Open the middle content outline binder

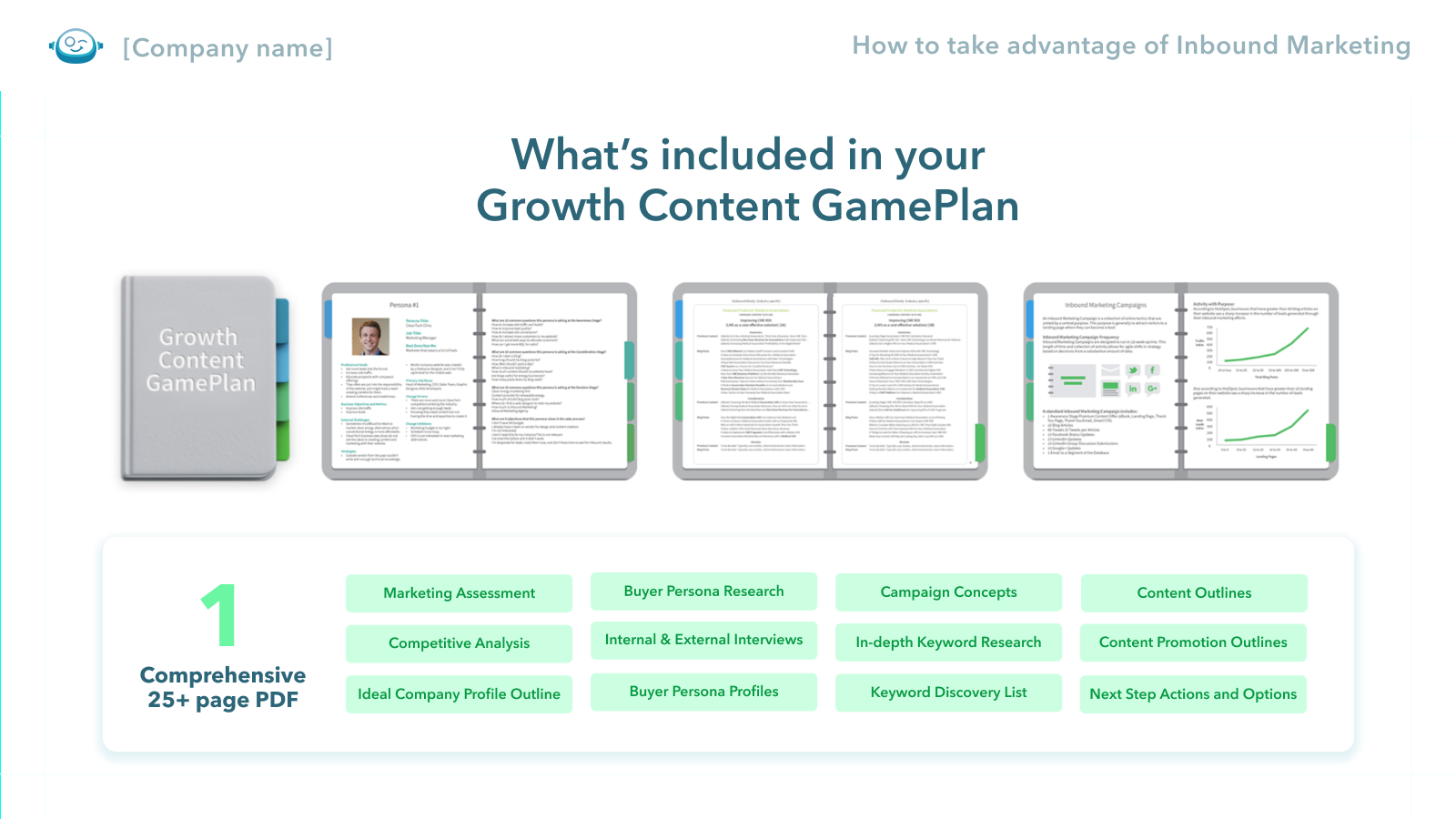(829, 380)
